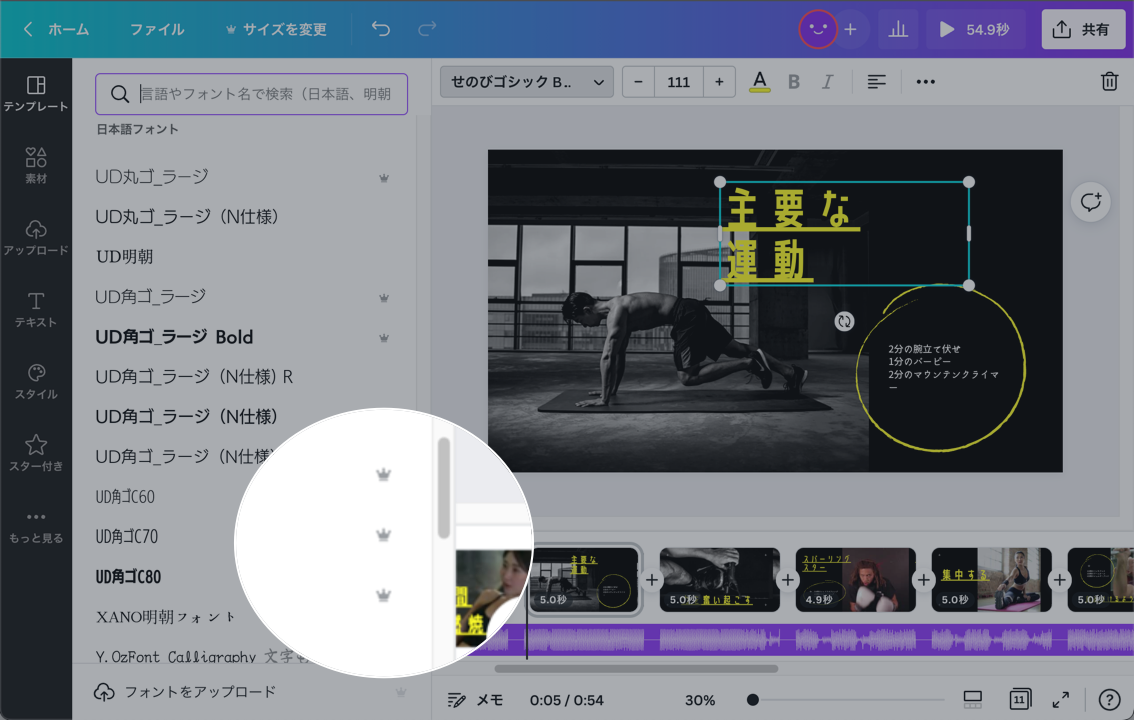Open the スター付き panel
The height and width of the screenshot is (720, 1134).
(35, 453)
